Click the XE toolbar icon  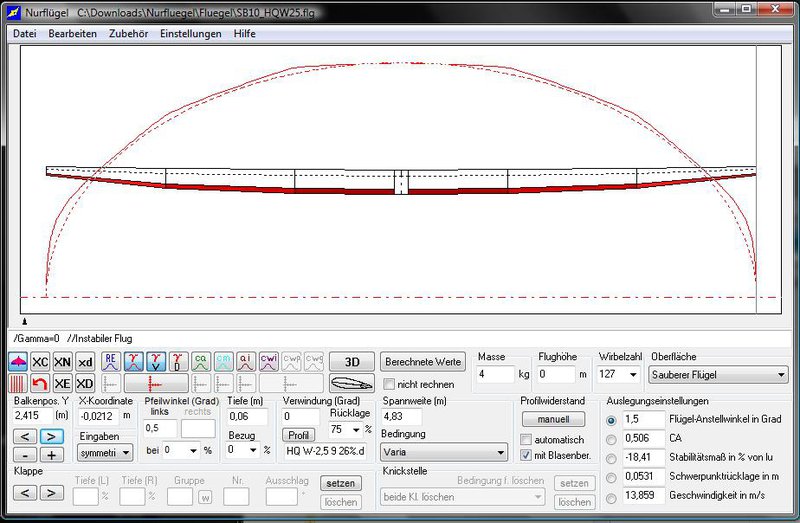coord(62,384)
